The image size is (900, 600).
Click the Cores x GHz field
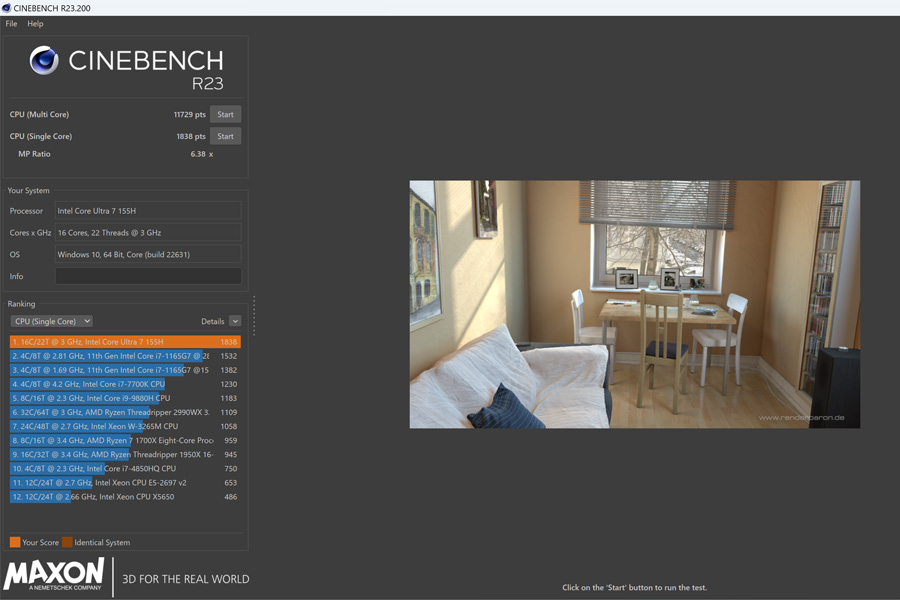(147, 233)
